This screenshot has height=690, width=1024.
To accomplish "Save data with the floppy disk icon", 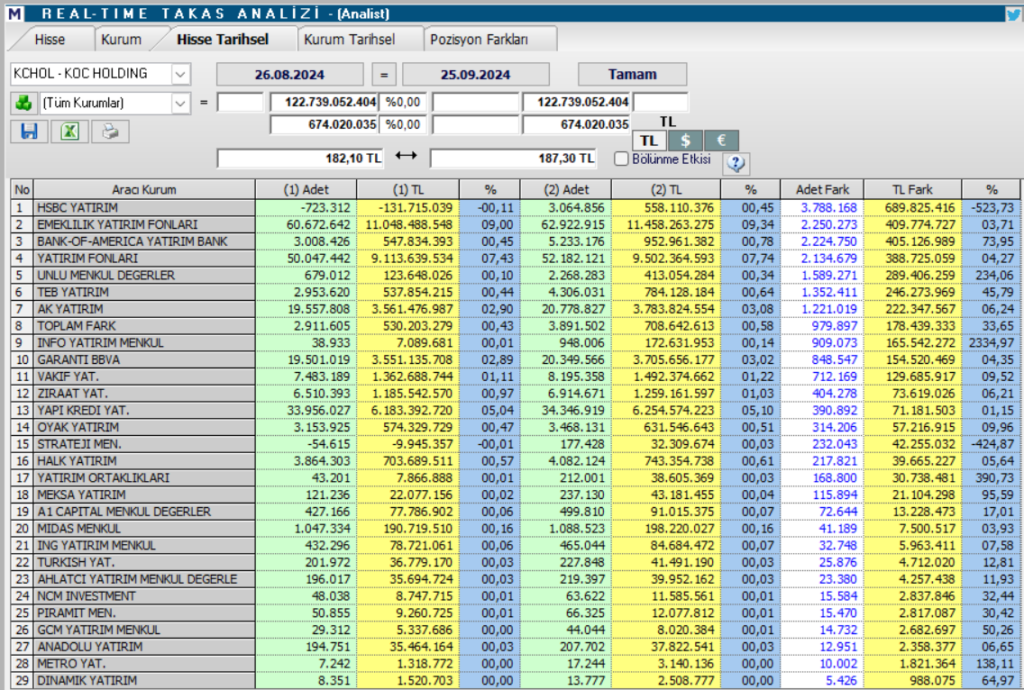I will (29, 131).
